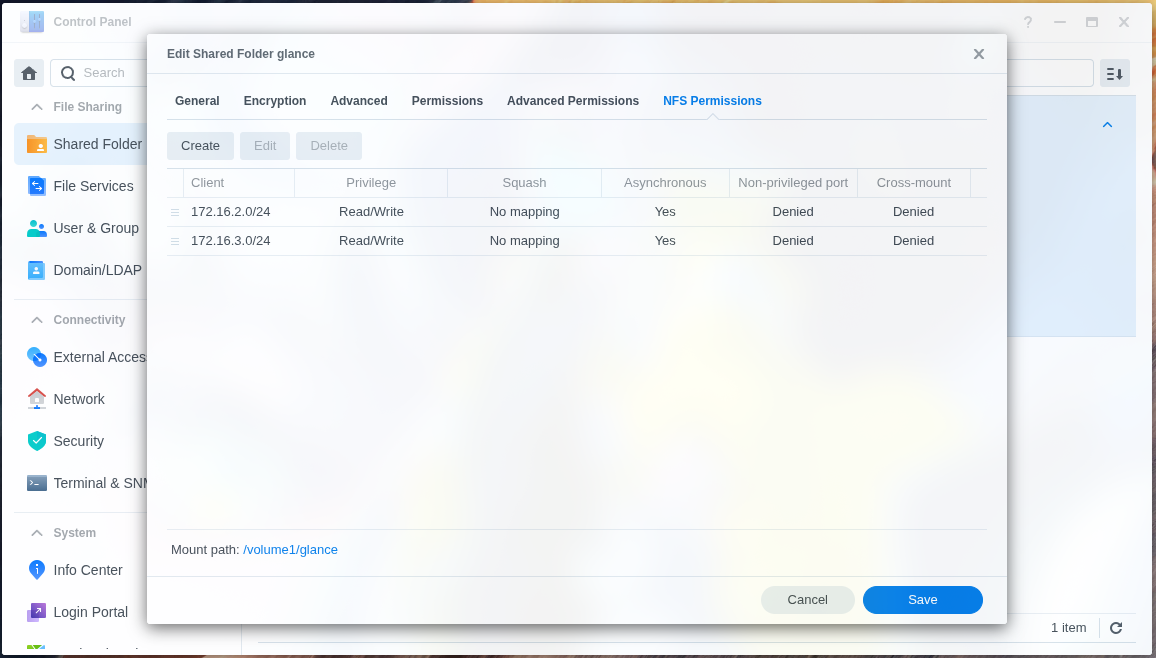Click the Non-privileged port column header
The image size is (1156, 658).
(x=793, y=183)
